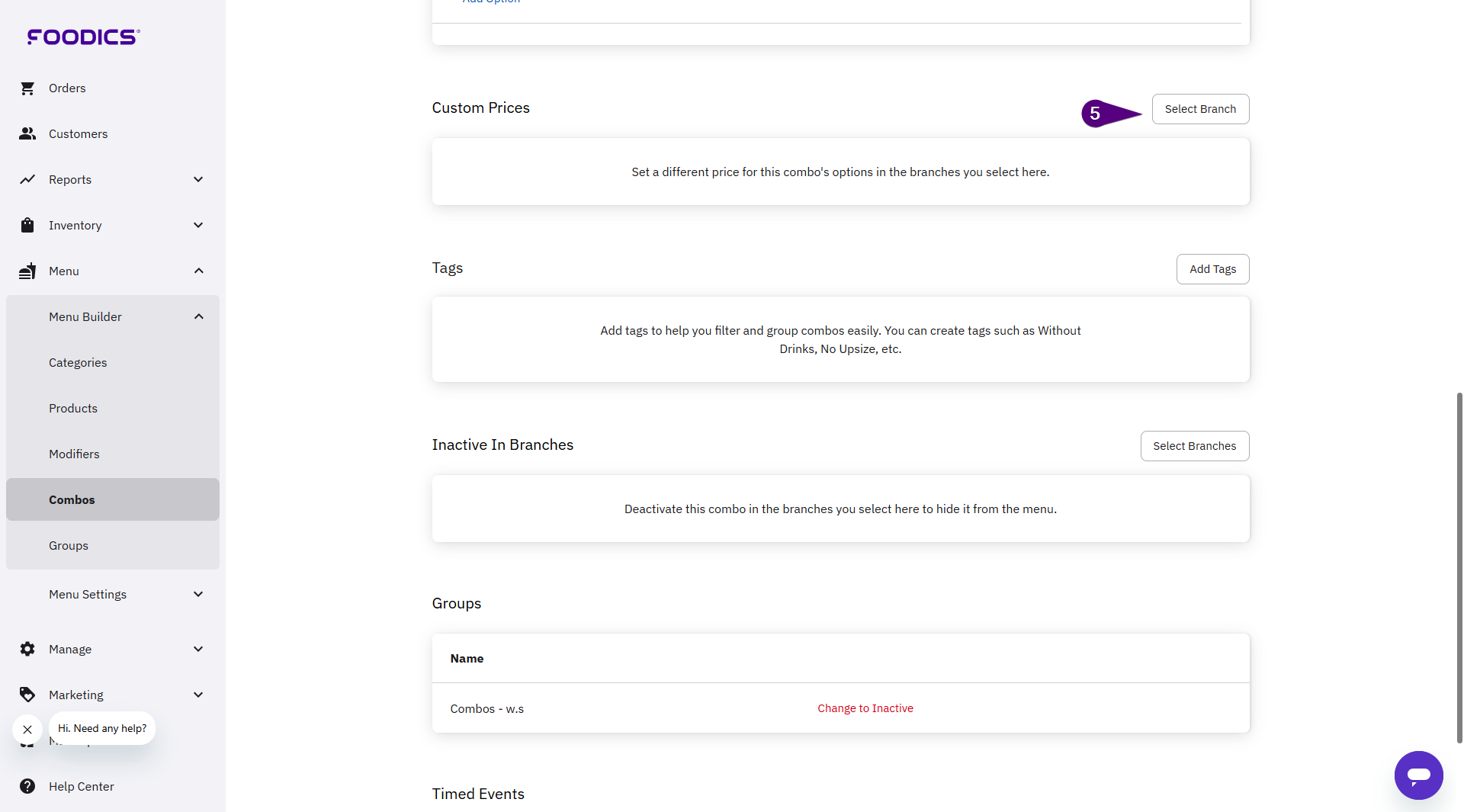Click the Inventory bag icon
The height and width of the screenshot is (812, 1464).
tap(27, 226)
